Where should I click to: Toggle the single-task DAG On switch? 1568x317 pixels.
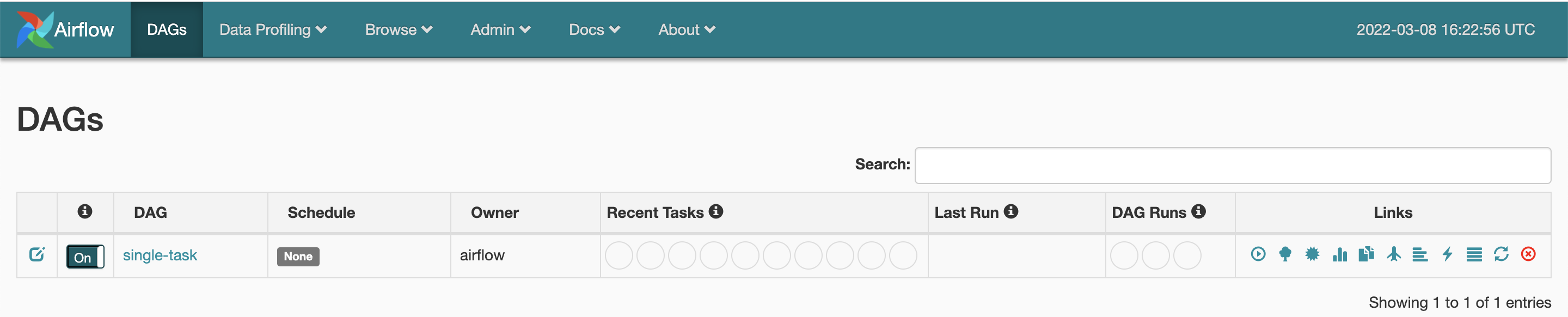point(85,257)
